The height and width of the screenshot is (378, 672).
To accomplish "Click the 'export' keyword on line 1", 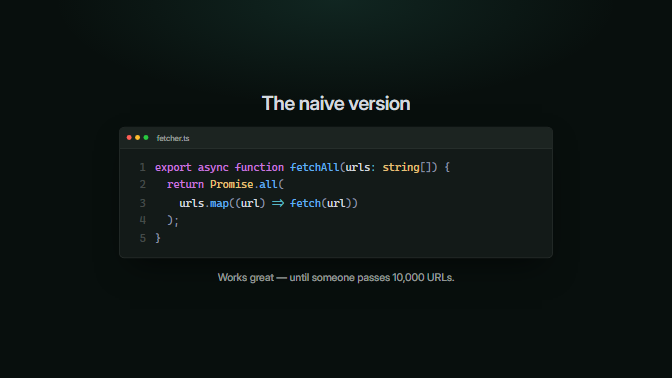I will pyautogui.click(x=173, y=168).
